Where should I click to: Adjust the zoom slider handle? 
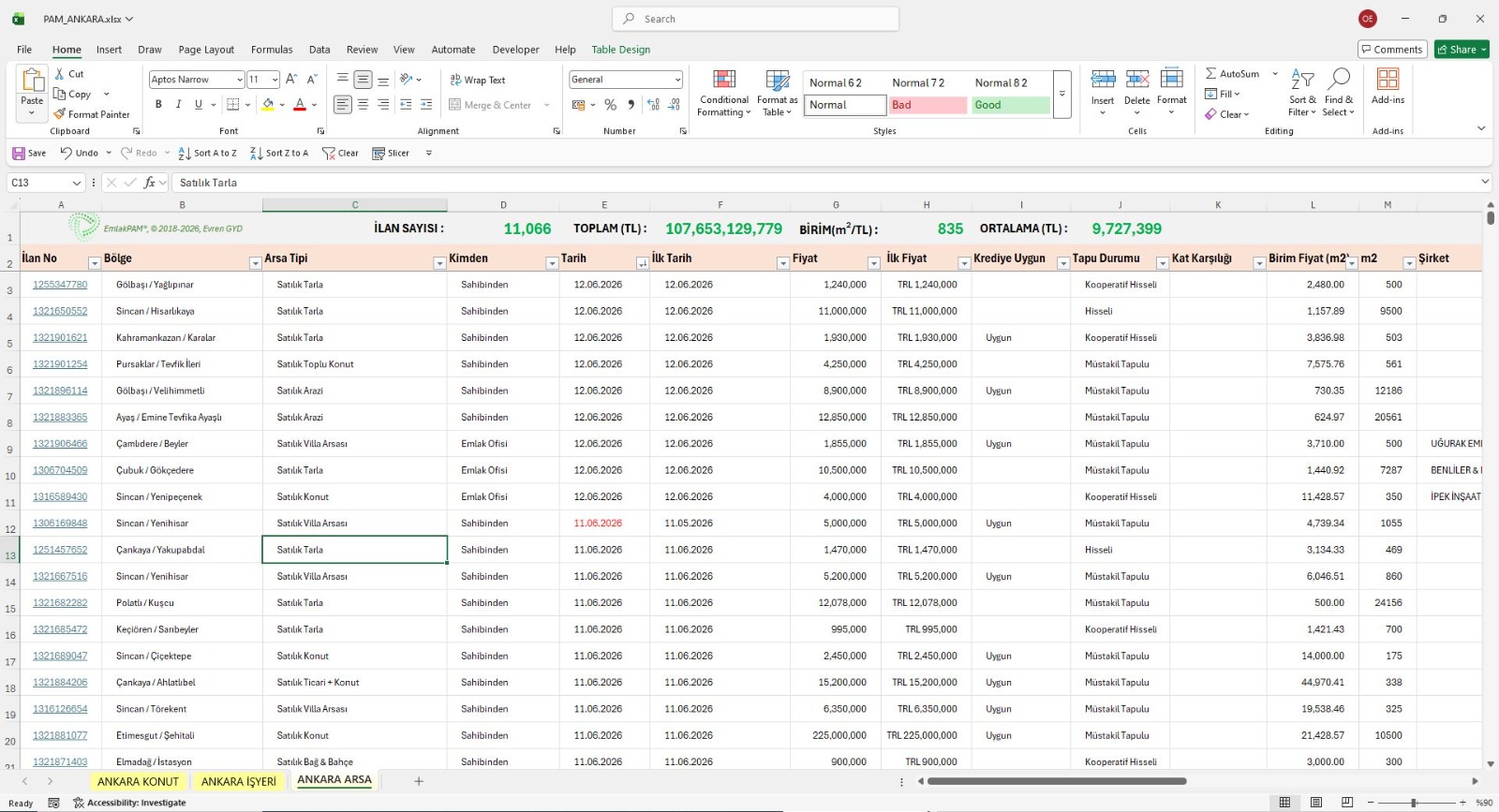(x=1414, y=803)
